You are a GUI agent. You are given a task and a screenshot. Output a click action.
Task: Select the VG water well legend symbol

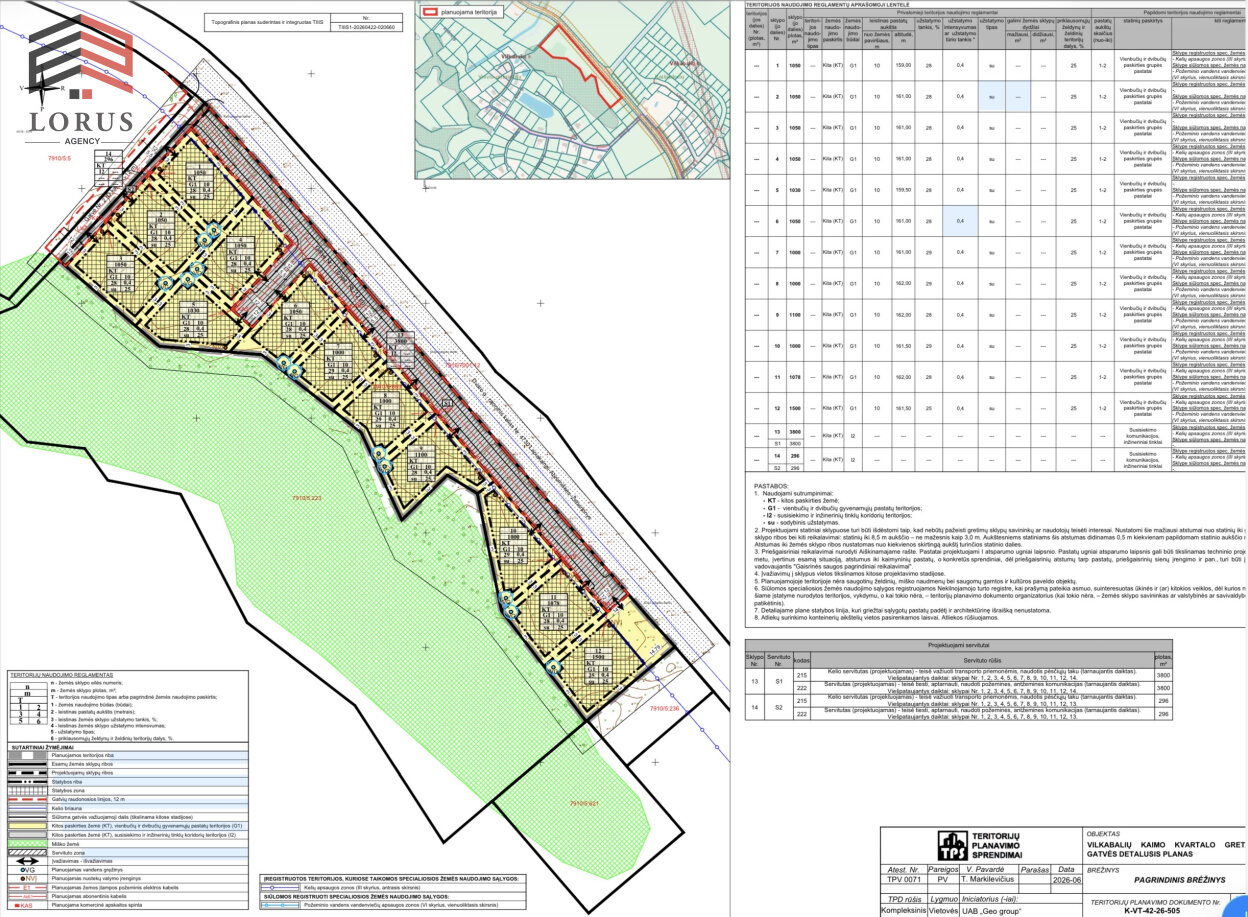[x=27, y=870]
